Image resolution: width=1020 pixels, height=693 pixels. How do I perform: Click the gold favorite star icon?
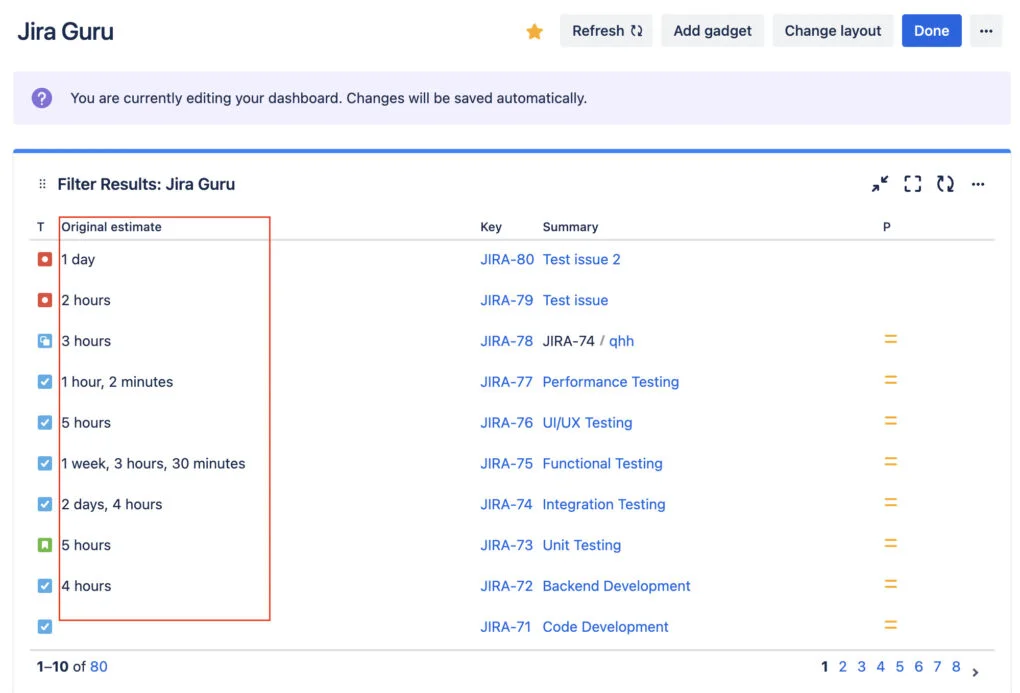tap(534, 31)
